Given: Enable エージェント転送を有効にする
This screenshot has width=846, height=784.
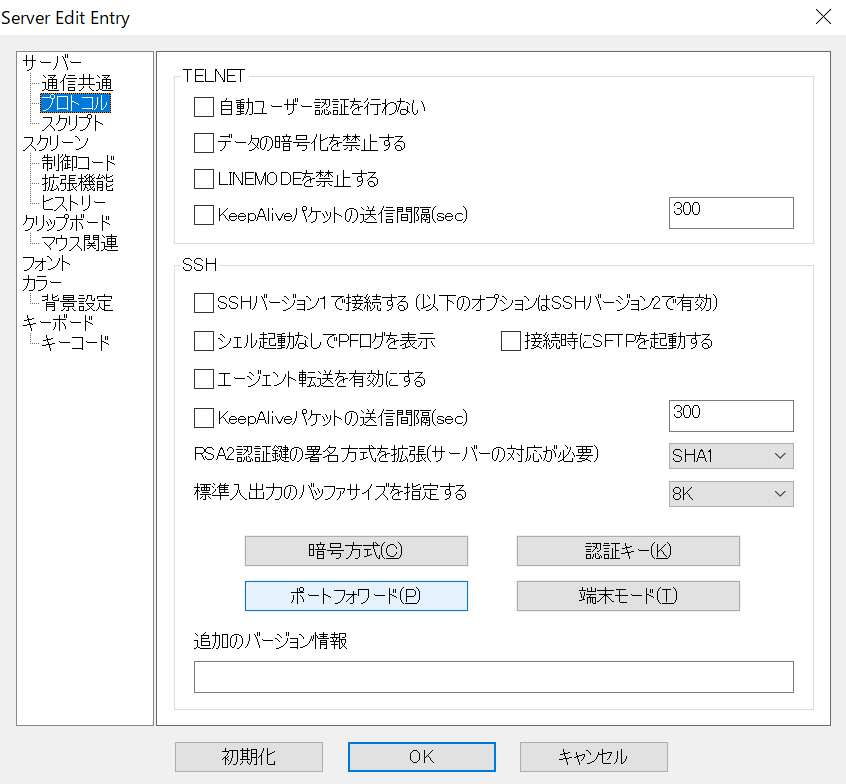Looking at the screenshot, I should pos(203,379).
